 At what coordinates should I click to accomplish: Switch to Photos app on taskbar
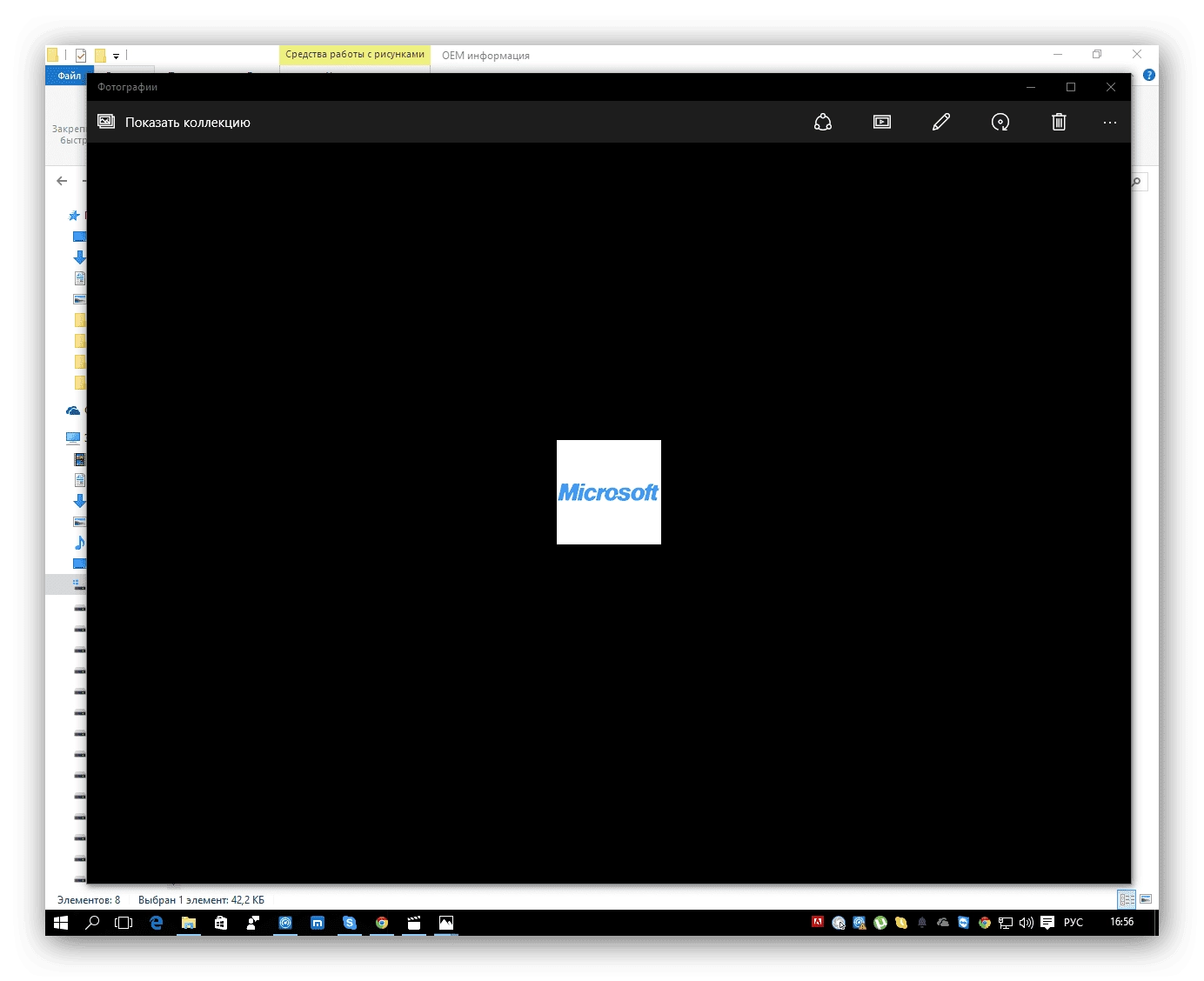(x=446, y=923)
